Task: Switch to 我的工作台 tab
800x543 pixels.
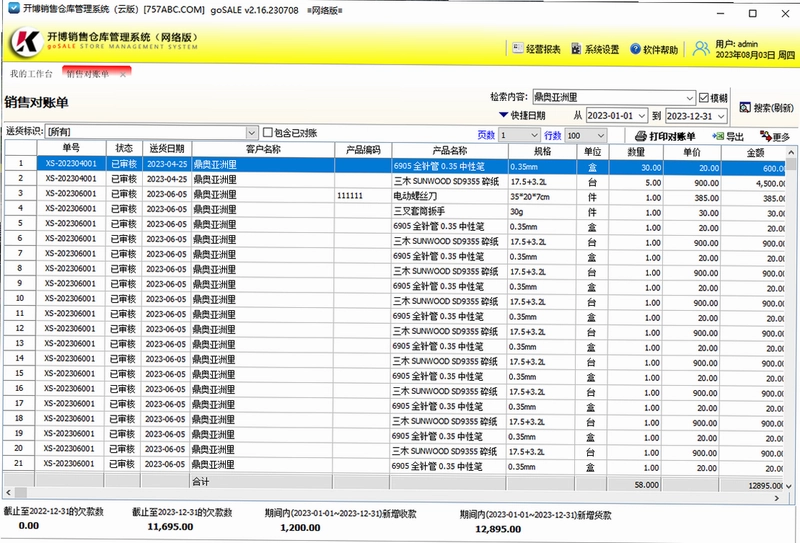Action: point(31,73)
